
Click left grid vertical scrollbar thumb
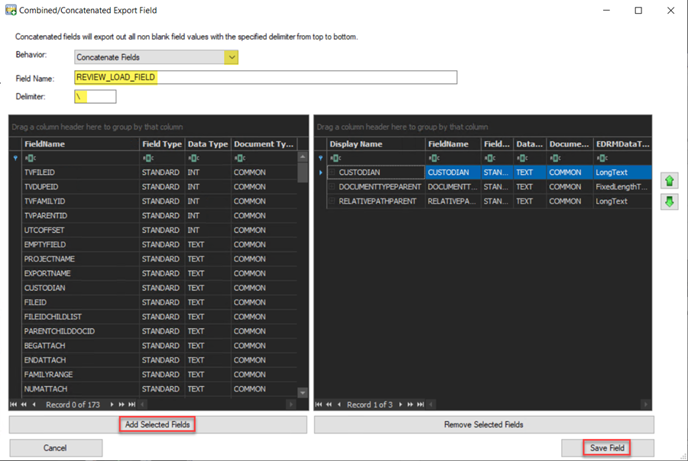(x=302, y=172)
